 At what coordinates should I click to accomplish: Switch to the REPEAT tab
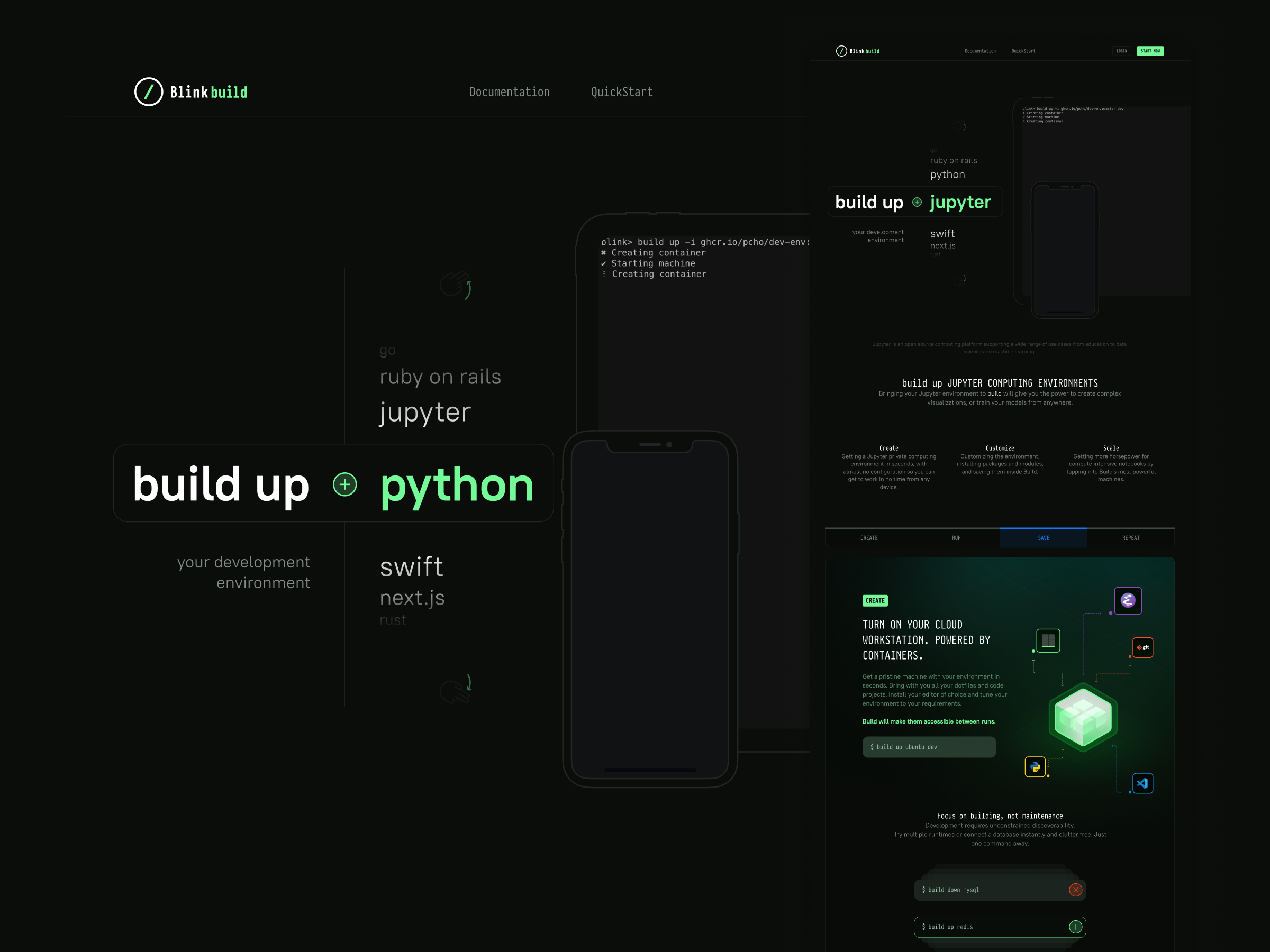point(1130,538)
